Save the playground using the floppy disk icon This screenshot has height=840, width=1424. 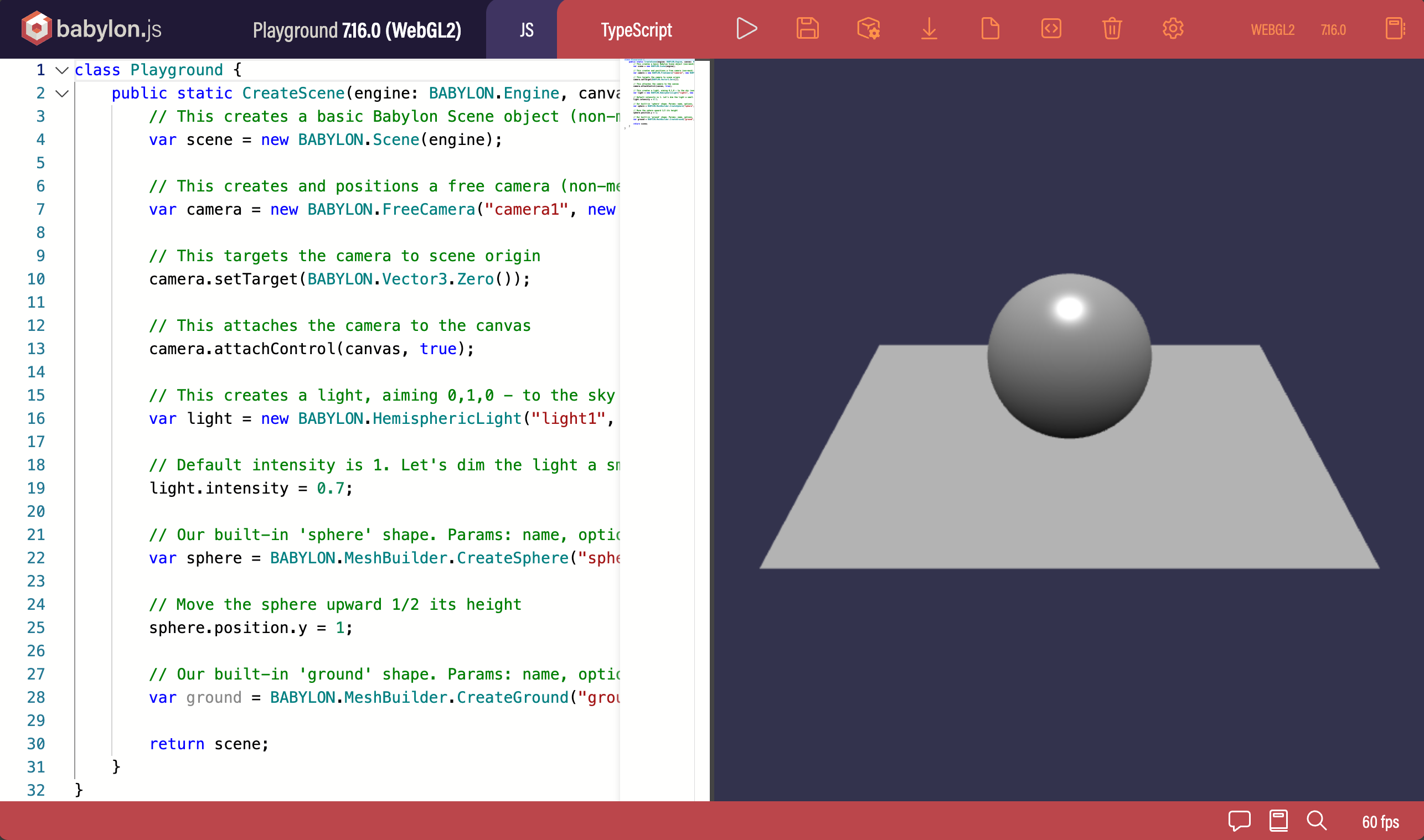coord(807,28)
